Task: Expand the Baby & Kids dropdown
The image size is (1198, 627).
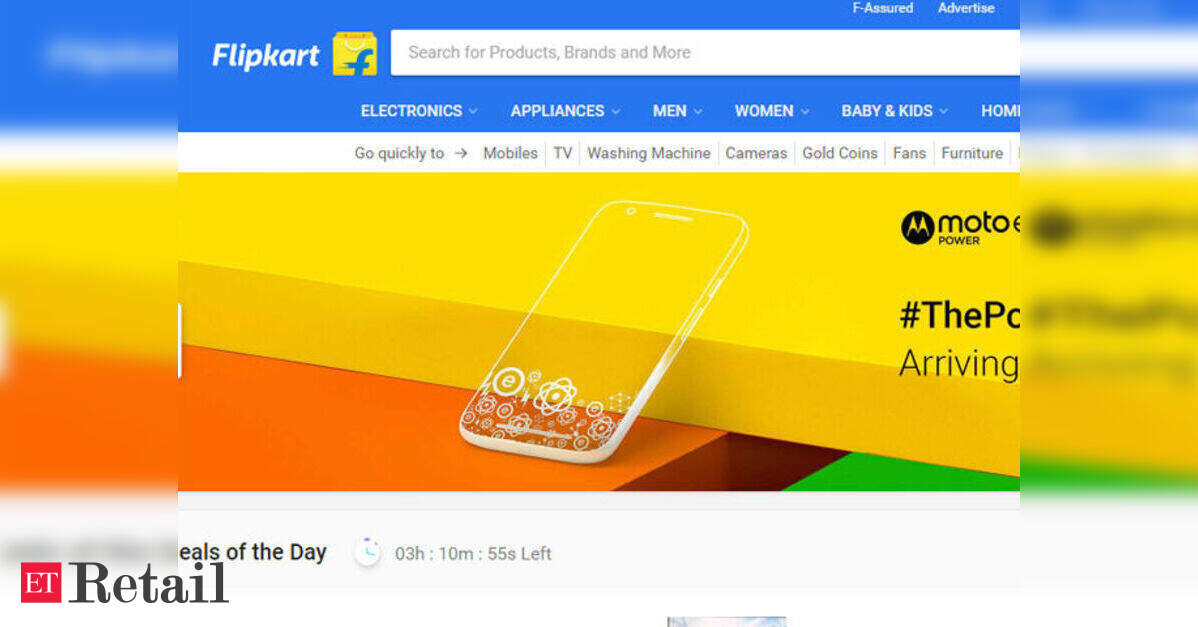Action: 895,111
